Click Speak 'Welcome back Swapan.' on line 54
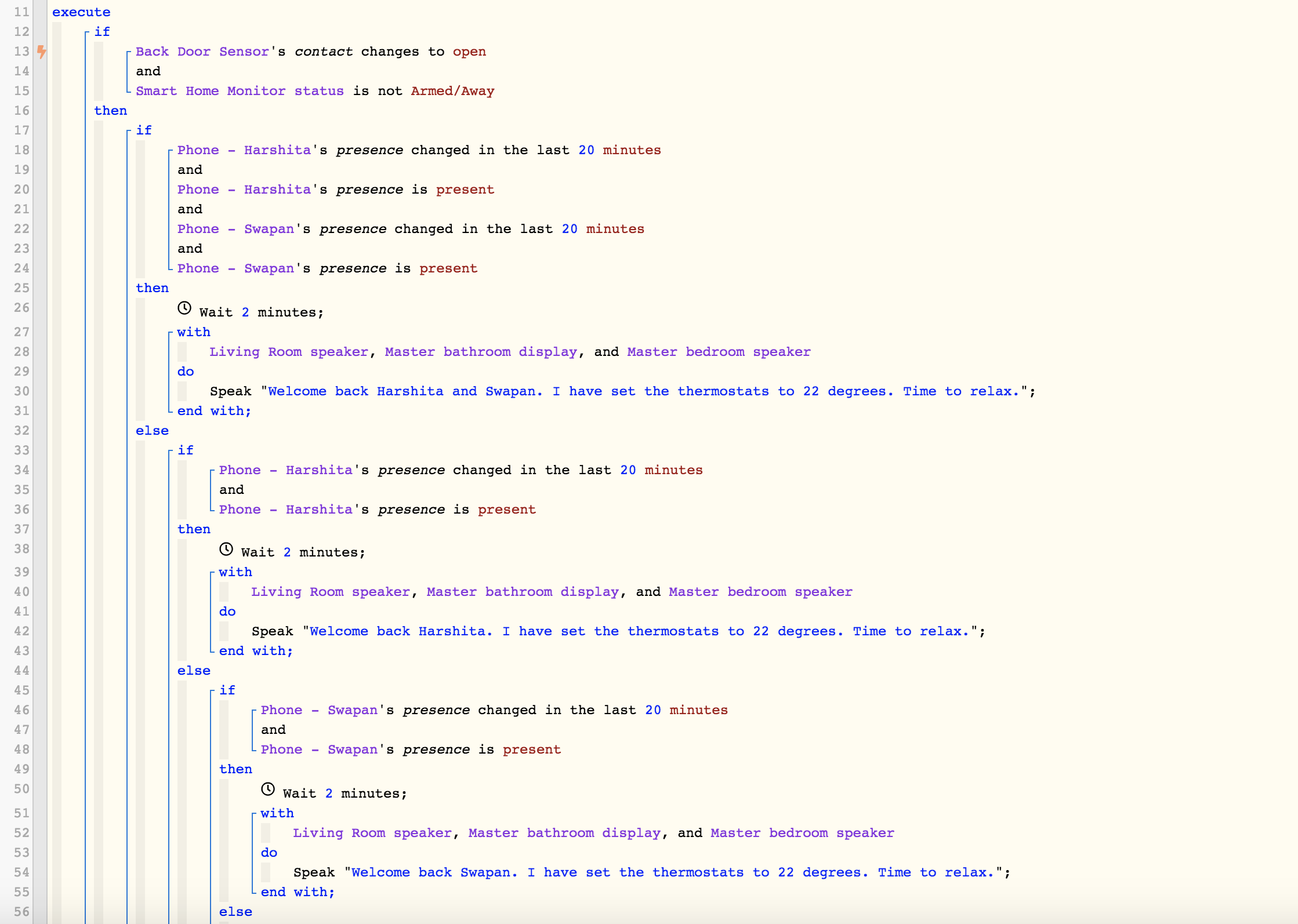This screenshot has width=1298, height=924. pos(652,872)
